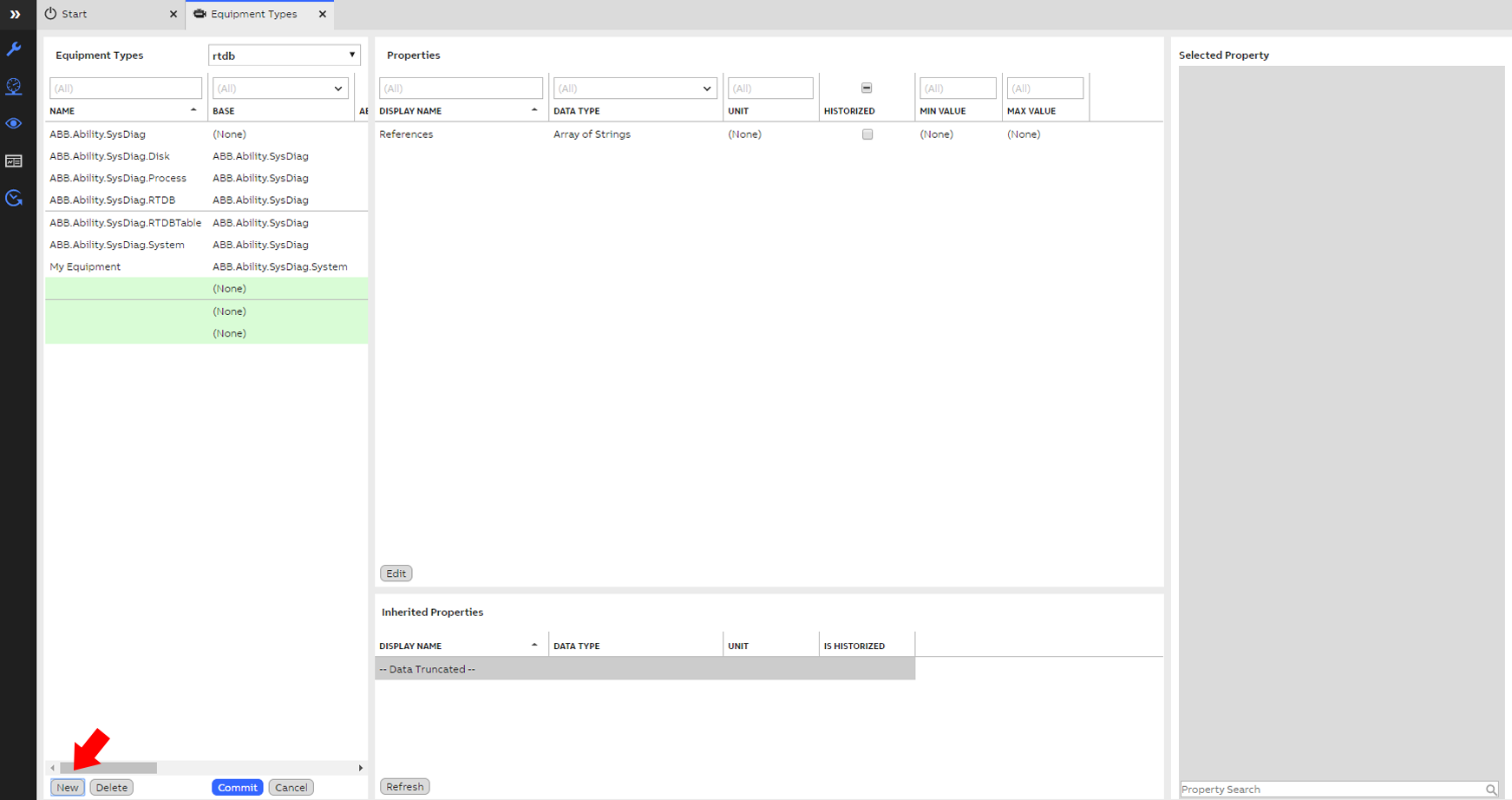Image resolution: width=1512 pixels, height=800 pixels.
Task: Open the list panel icon in the sidebar
Action: tap(14, 161)
